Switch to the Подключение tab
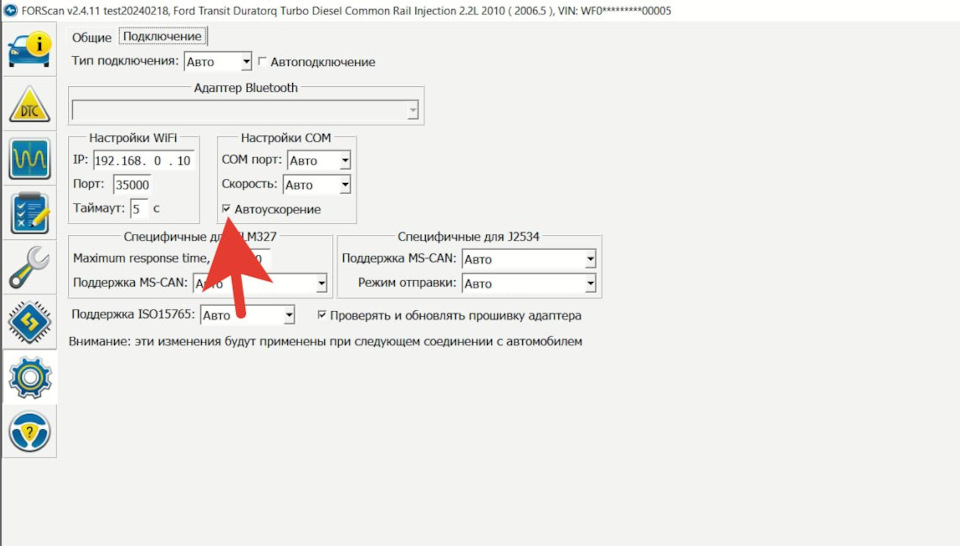The height and width of the screenshot is (546, 960). pos(162,36)
